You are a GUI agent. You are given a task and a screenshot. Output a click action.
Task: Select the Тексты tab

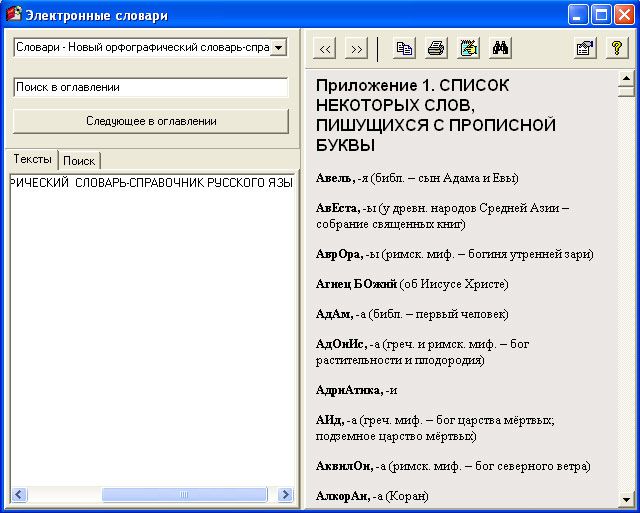[33, 160]
